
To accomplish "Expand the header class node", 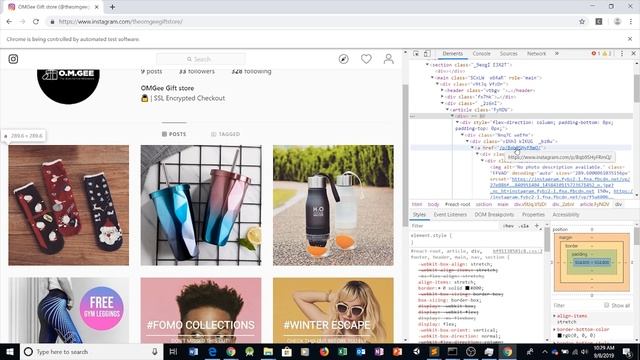I will (x=442, y=90).
